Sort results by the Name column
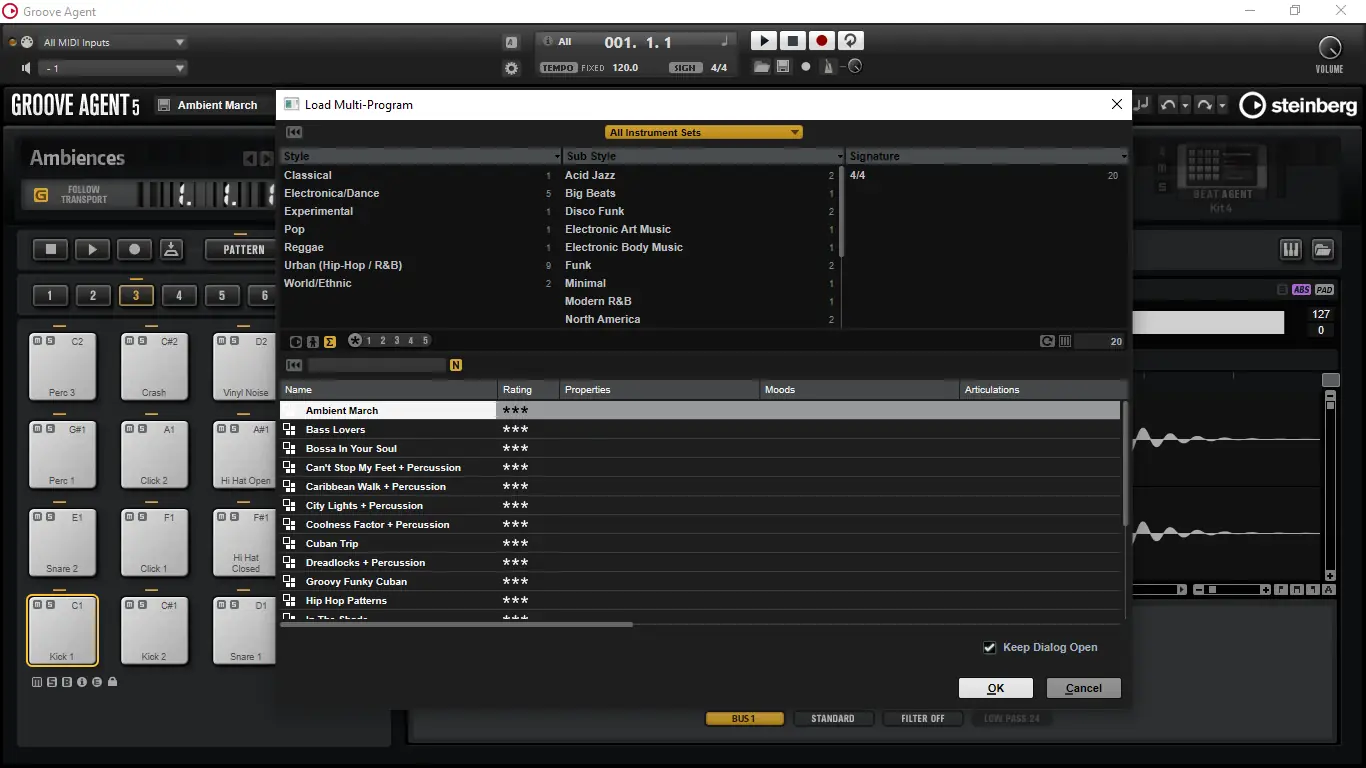Screen dimensions: 1366x768 (x=388, y=389)
